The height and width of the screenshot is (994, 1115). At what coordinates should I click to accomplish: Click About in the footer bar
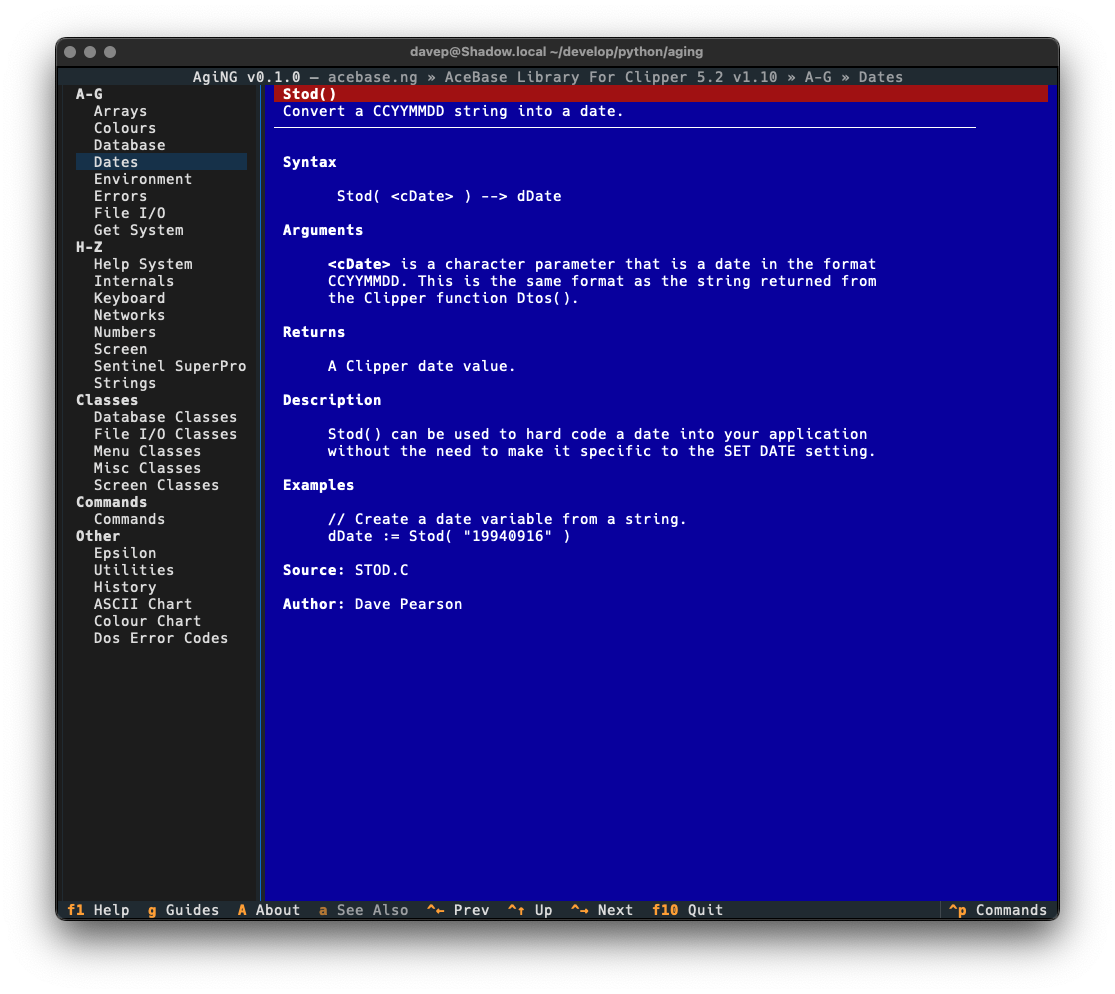(x=268, y=910)
